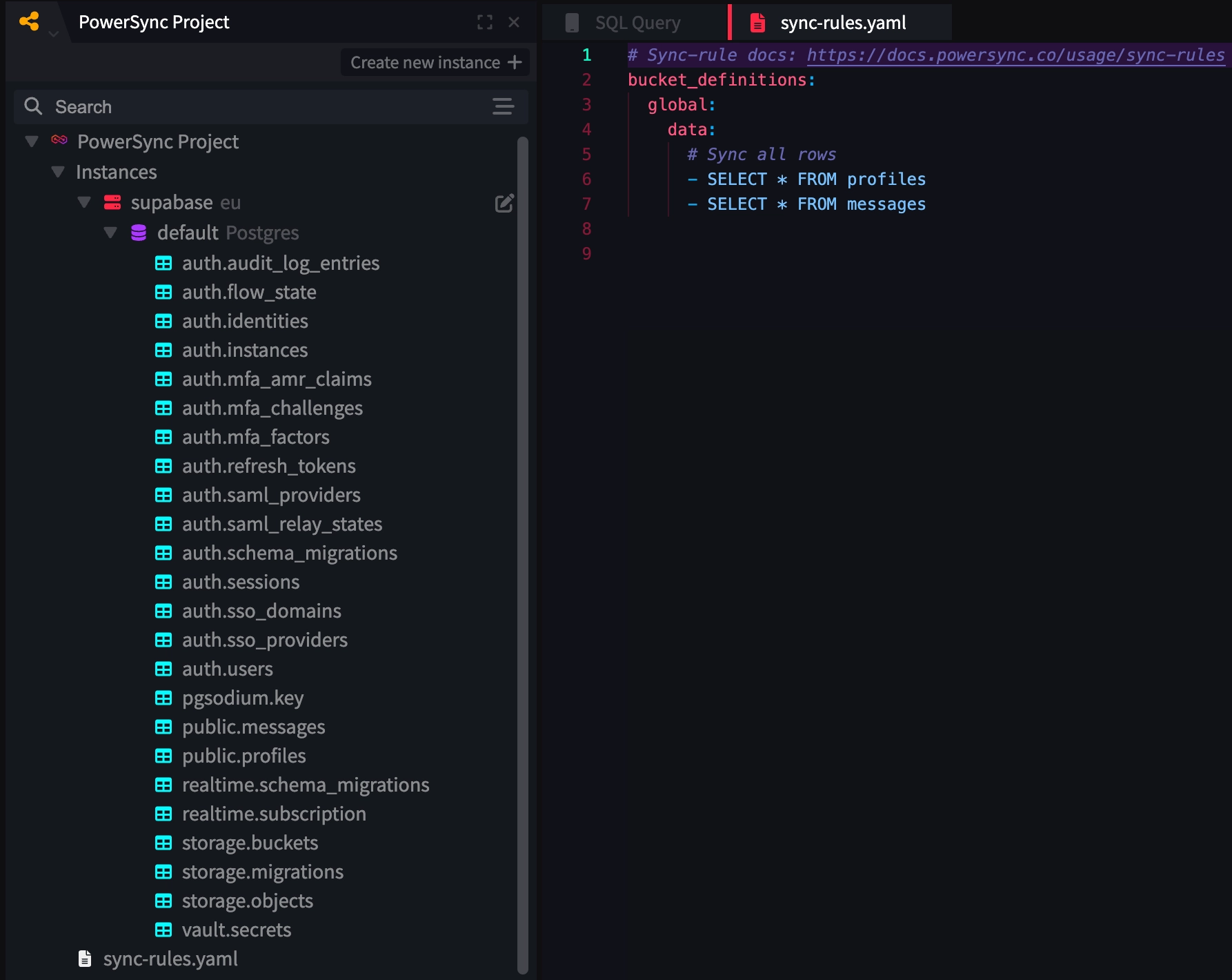Select auth.audit_log_entries table icon
This screenshot has width=1232, height=980.
[163, 263]
